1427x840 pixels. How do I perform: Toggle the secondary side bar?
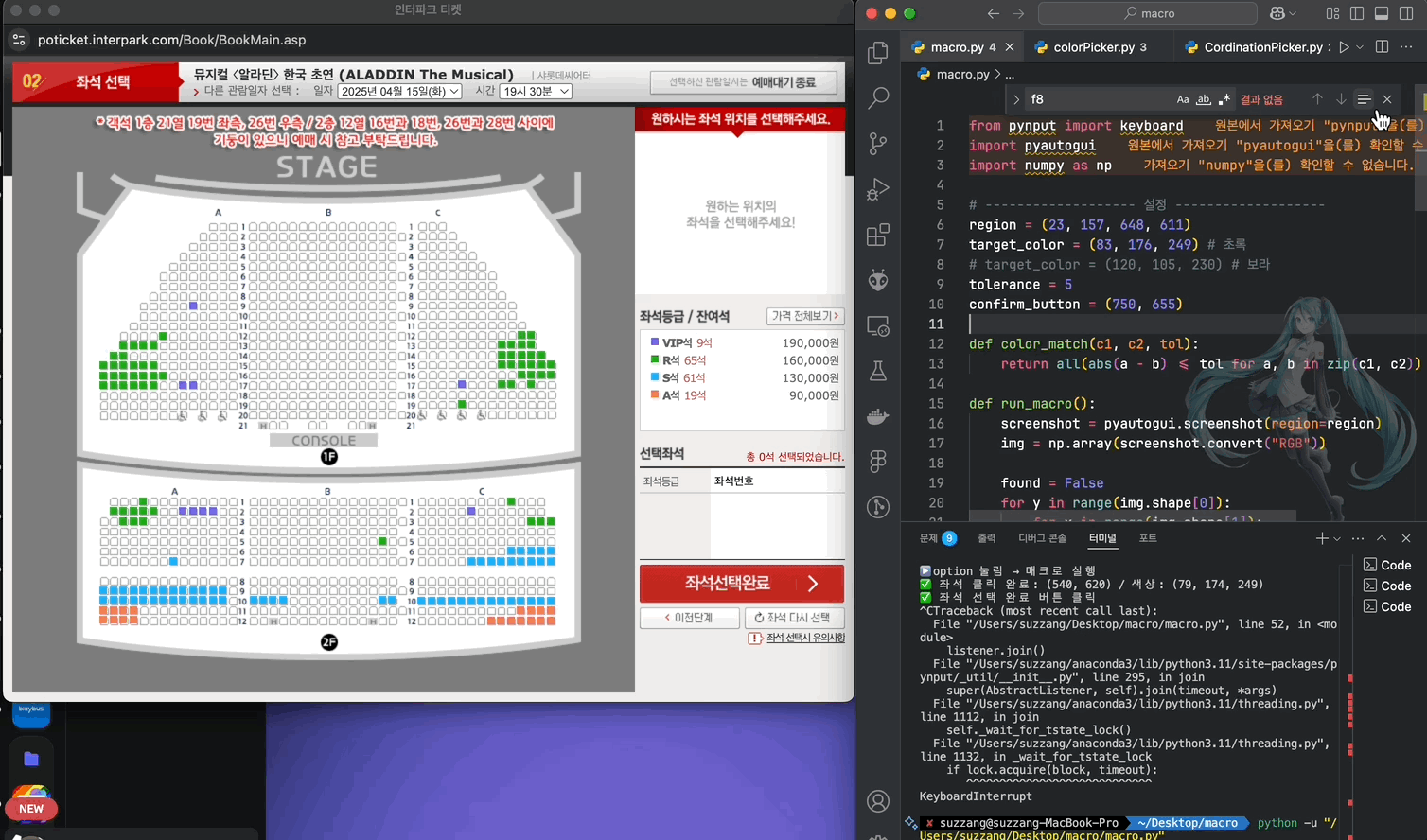click(1406, 13)
